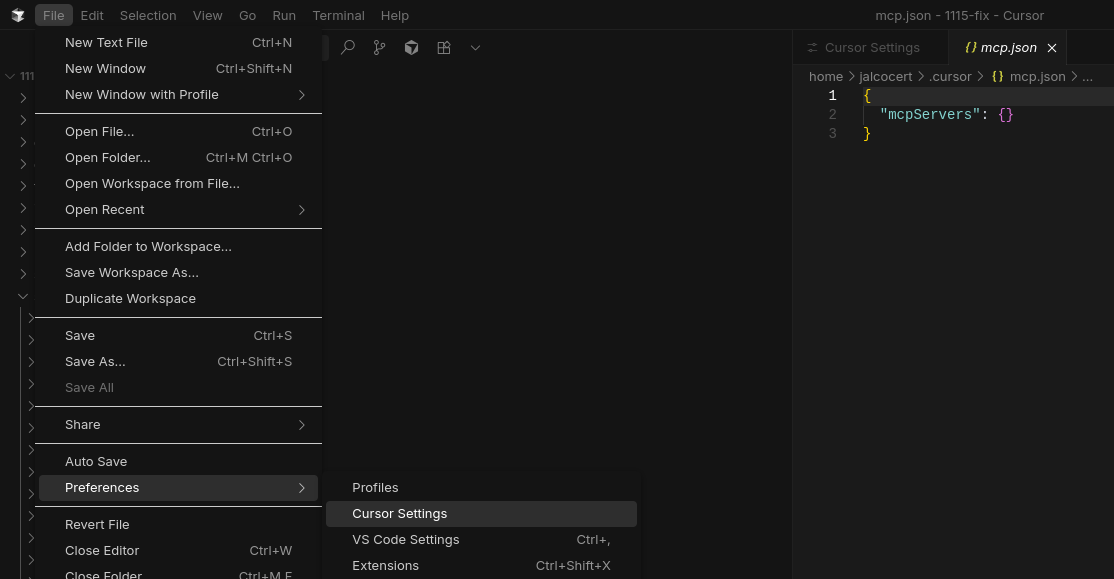The height and width of the screenshot is (579, 1114).
Task: Click the jalcocert breadcrumb segment
Action: tap(885, 77)
